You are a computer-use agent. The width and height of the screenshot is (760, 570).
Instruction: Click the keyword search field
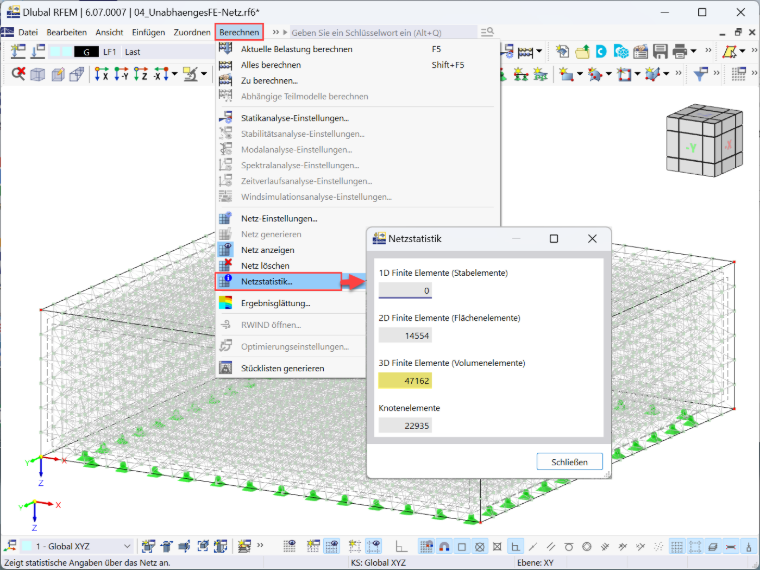pos(383,32)
